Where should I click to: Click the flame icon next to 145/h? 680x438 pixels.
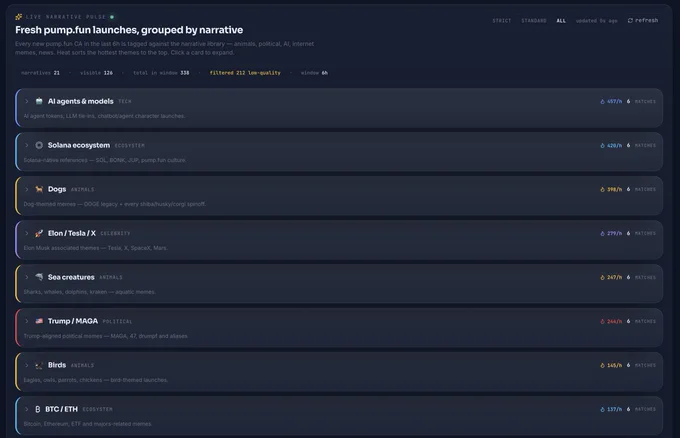click(602, 366)
